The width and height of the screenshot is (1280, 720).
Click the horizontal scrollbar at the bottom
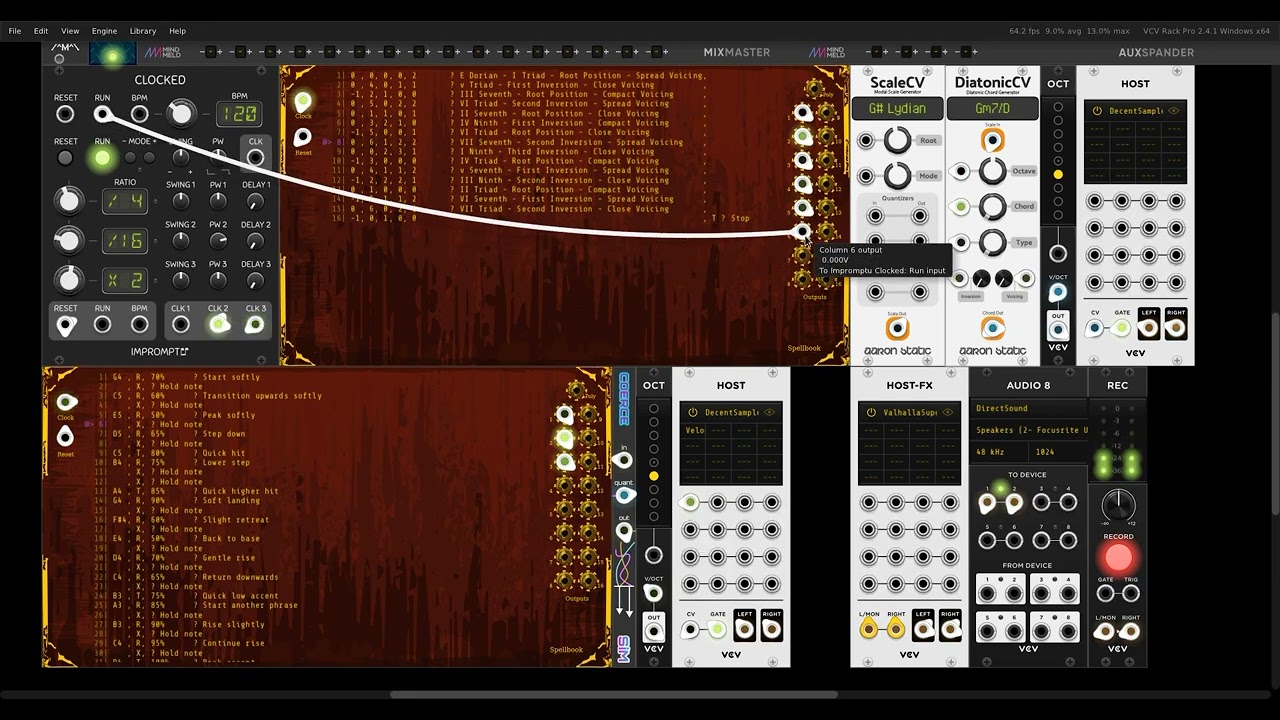616,695
